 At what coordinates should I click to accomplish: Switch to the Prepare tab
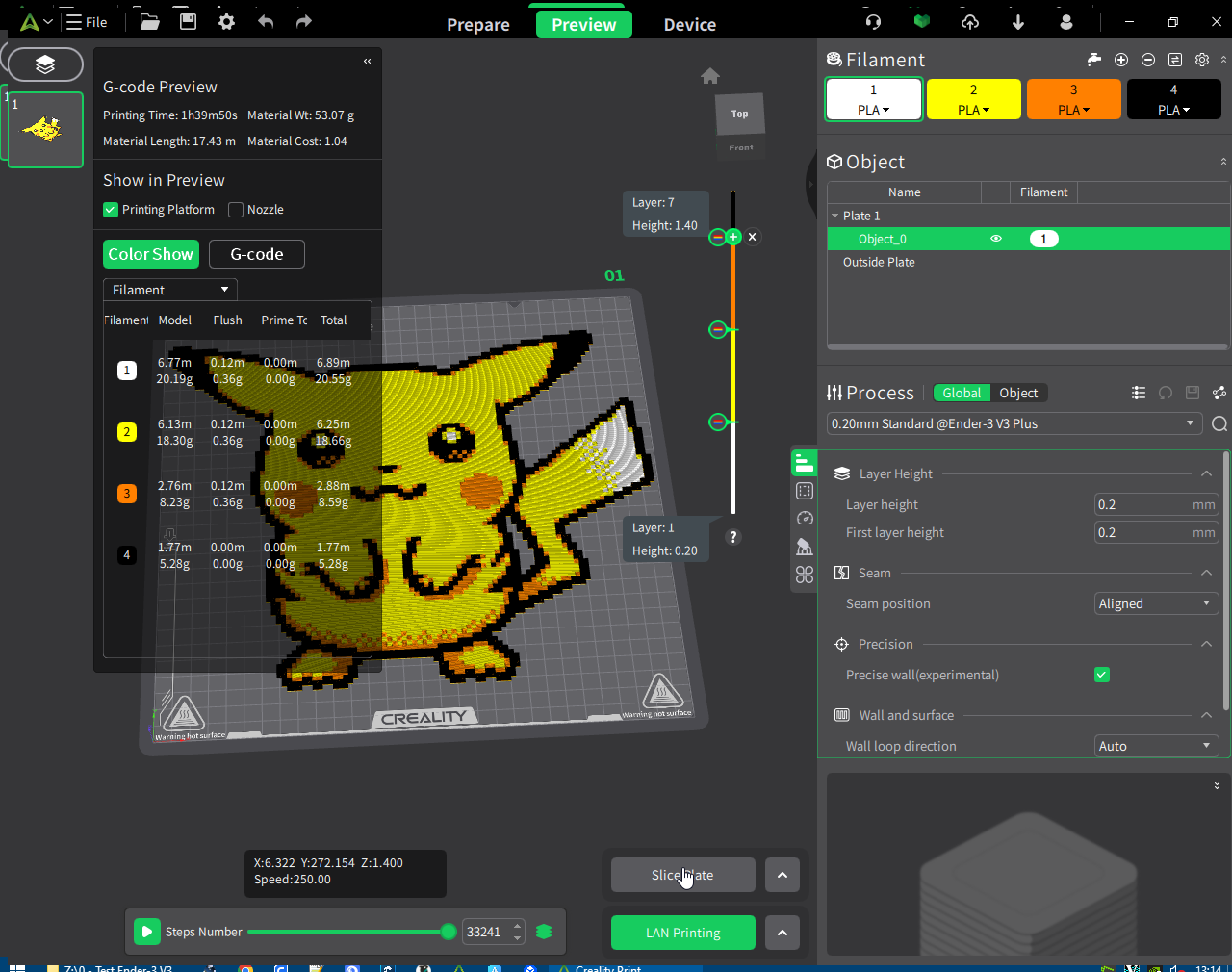coord(478,25)
